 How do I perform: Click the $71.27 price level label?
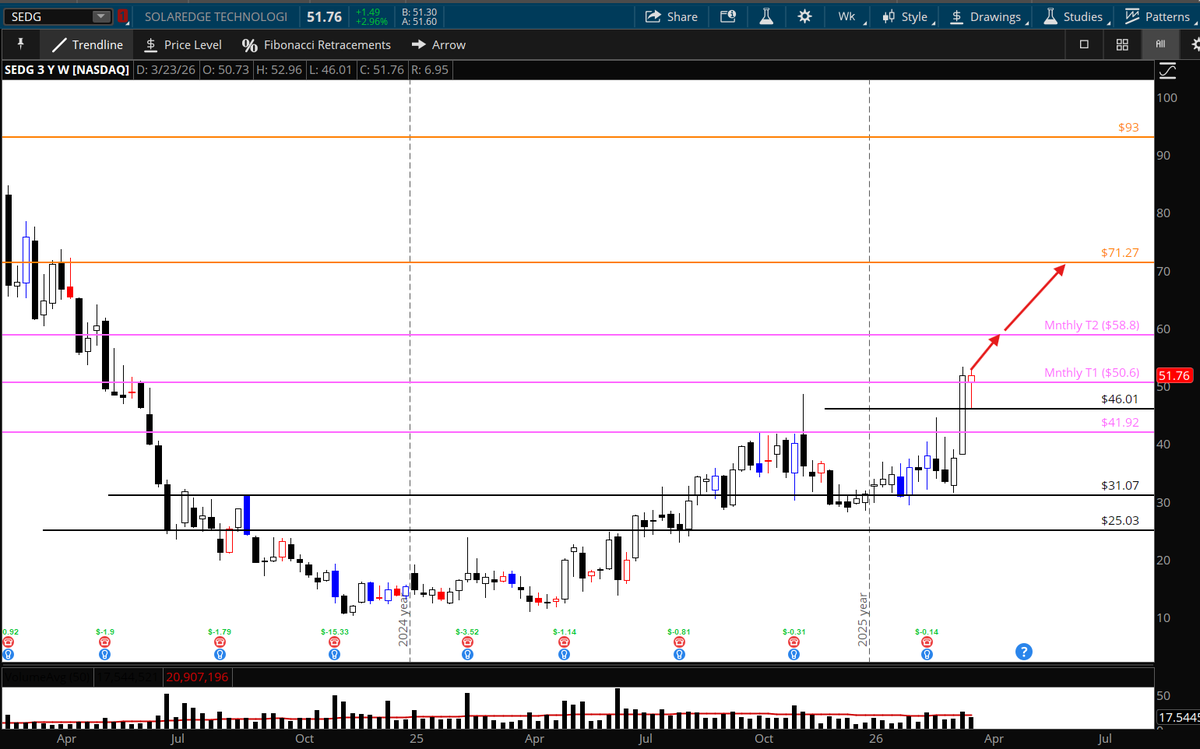tap(1119, 253)
